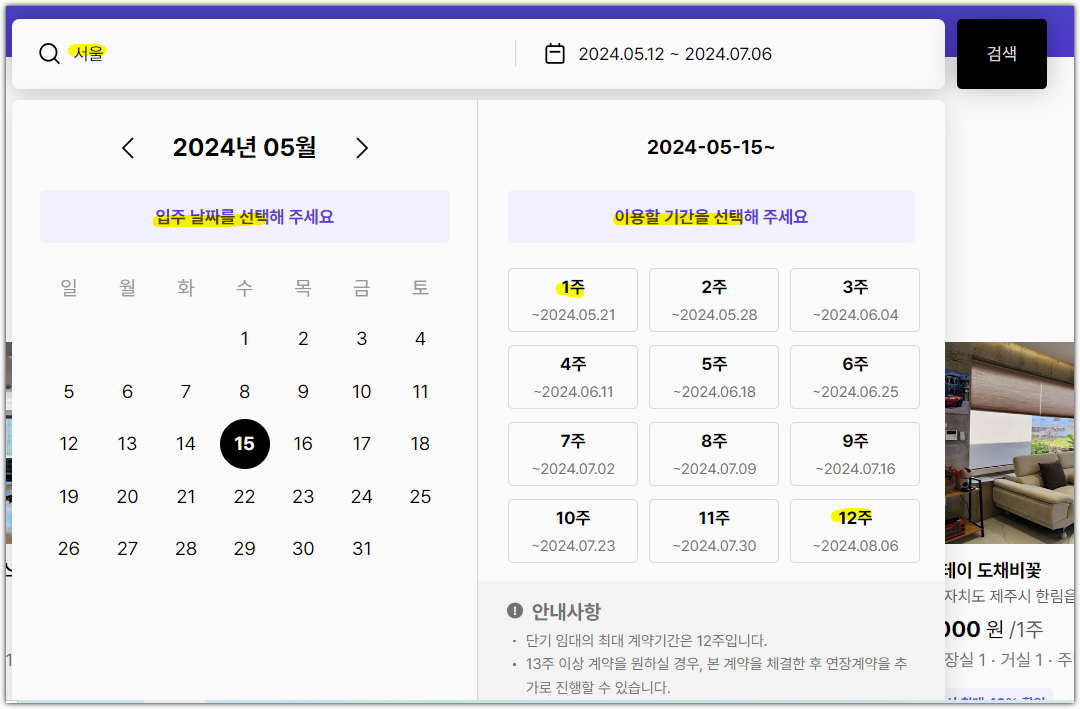The image size is (1080, 709).
Task: Go to next month with right arrow
Action: pyautogui.click(x=362, y=147)
